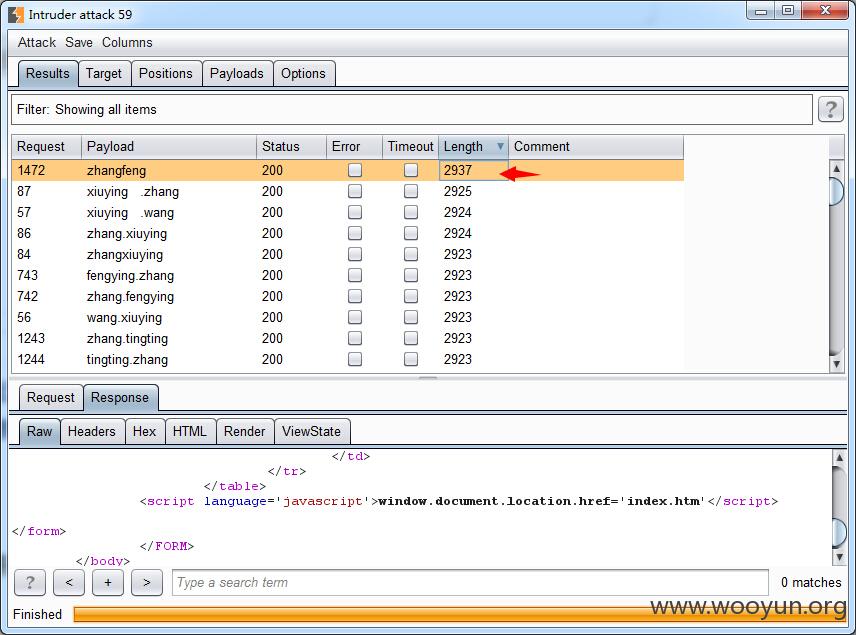
Task: Switch to the Positions tab
Action: click(x=166, y=74)
